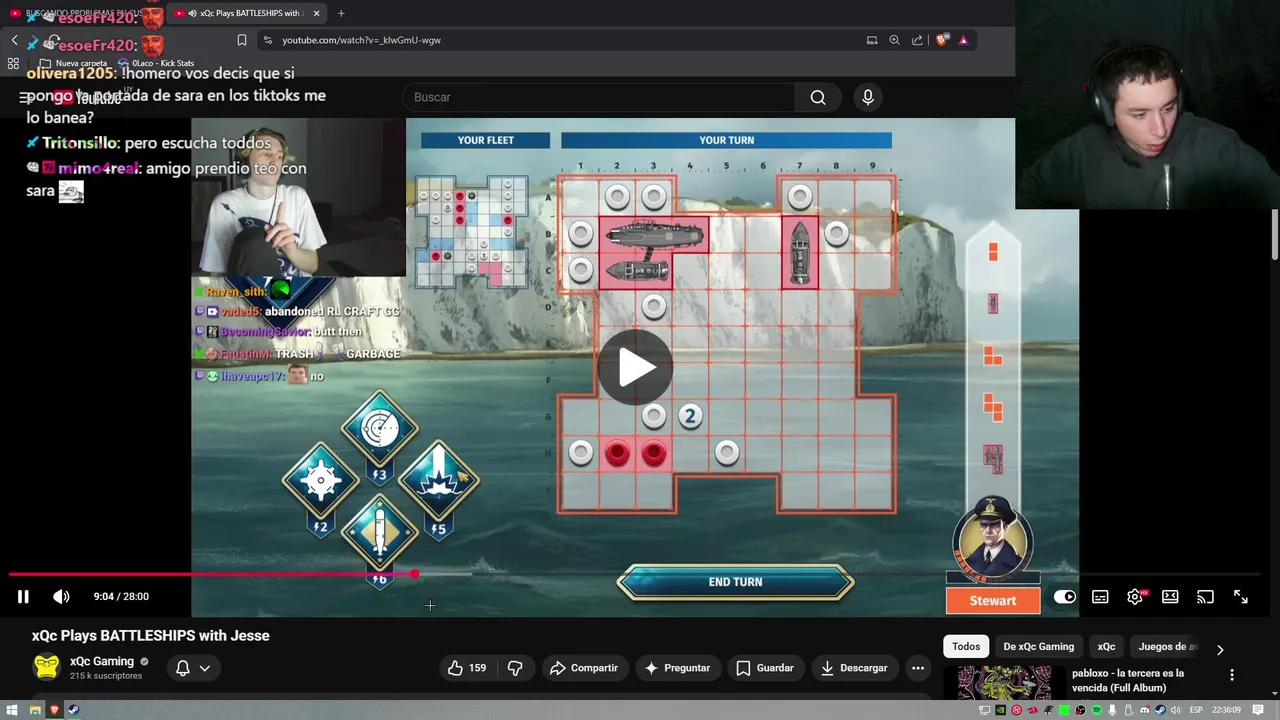Click the browser apps grid icon
Screen dimensions: 1280x720
click(13, 63)
